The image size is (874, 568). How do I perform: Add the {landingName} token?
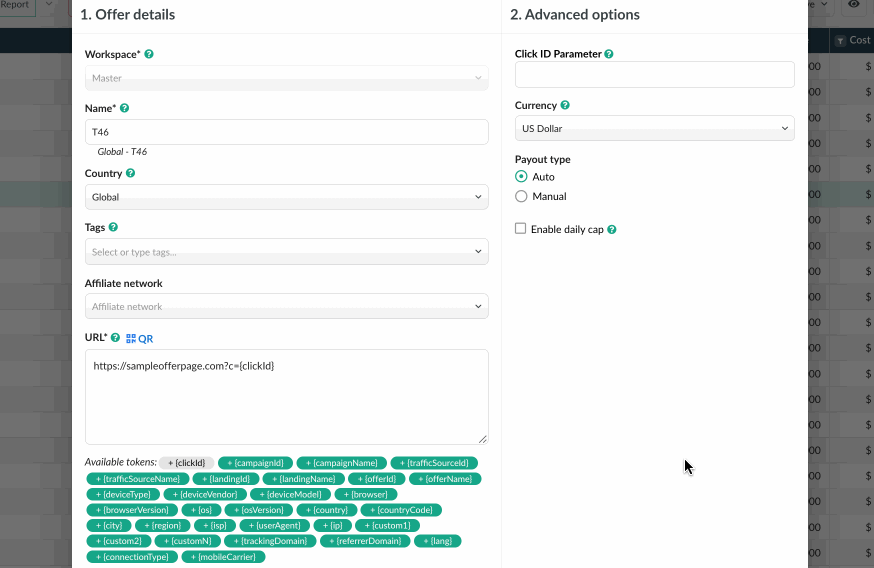(303, 479)
